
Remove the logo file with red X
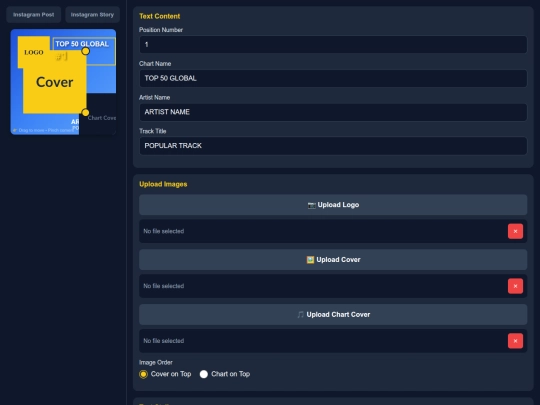coord(515,231)
